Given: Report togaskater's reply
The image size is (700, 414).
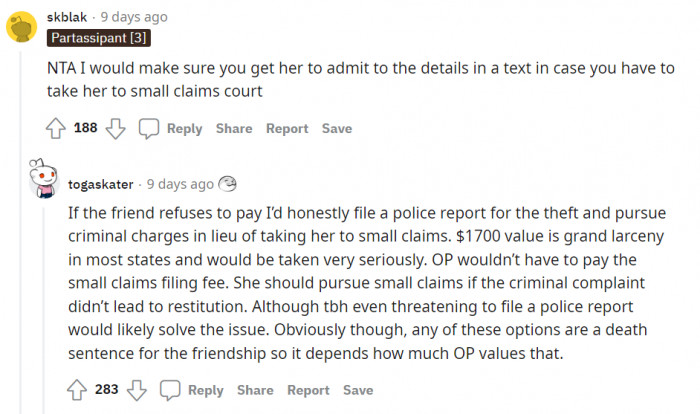Looking at the screenshot, I should (308, 390).
